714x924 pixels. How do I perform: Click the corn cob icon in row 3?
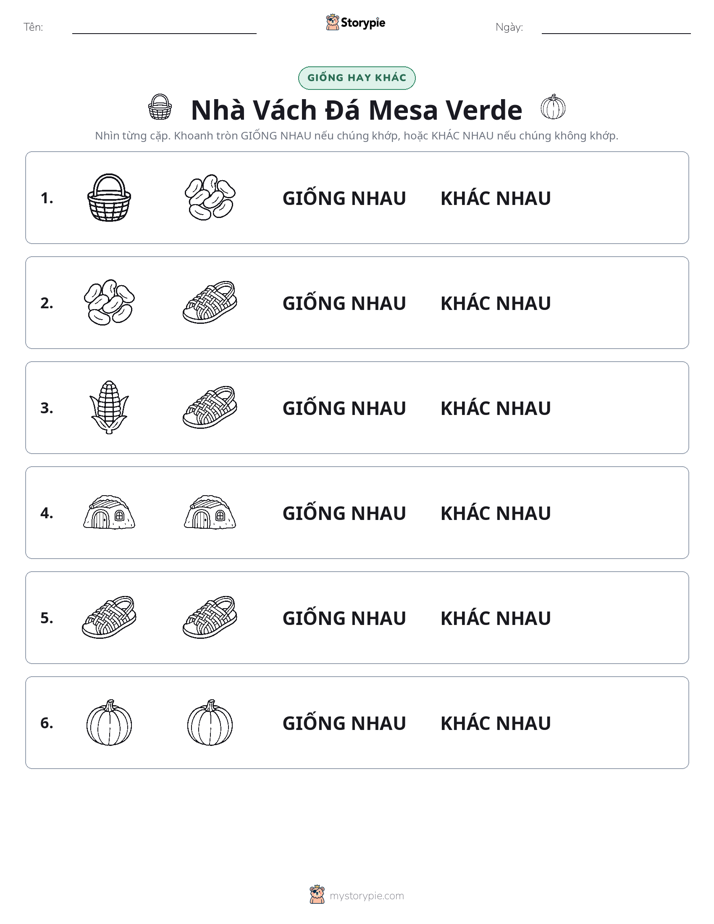point(109,407)
